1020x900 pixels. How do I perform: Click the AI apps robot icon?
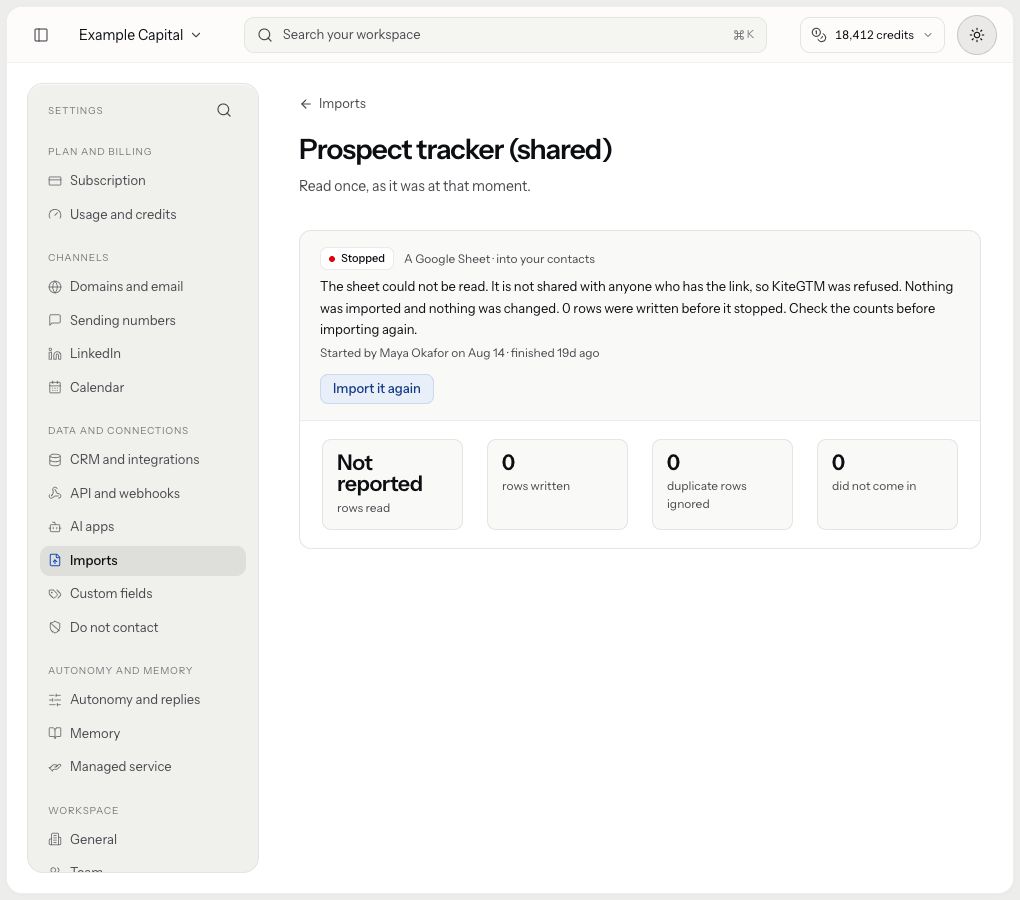tap(55, 527)
